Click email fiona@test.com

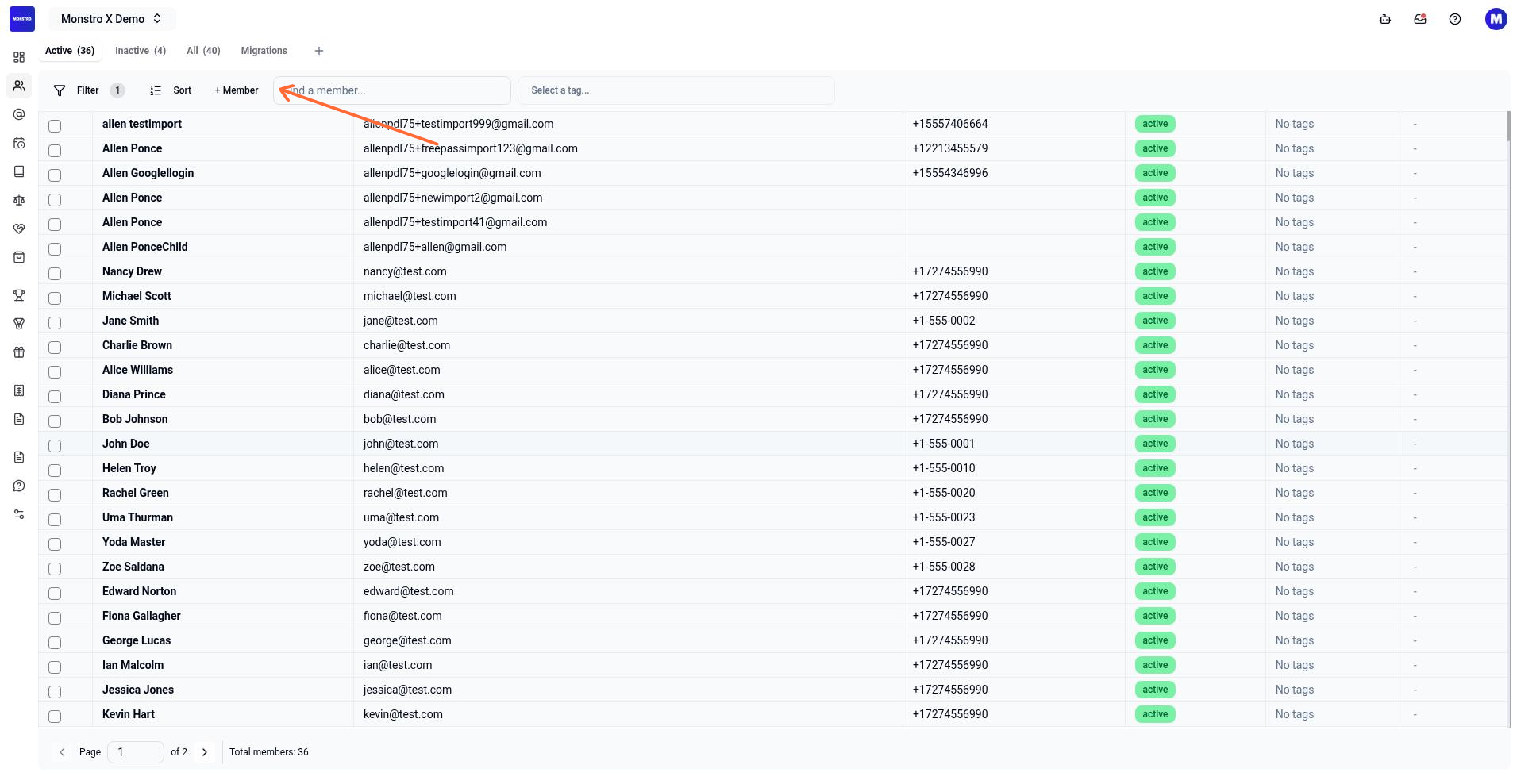tap(402, 616)
